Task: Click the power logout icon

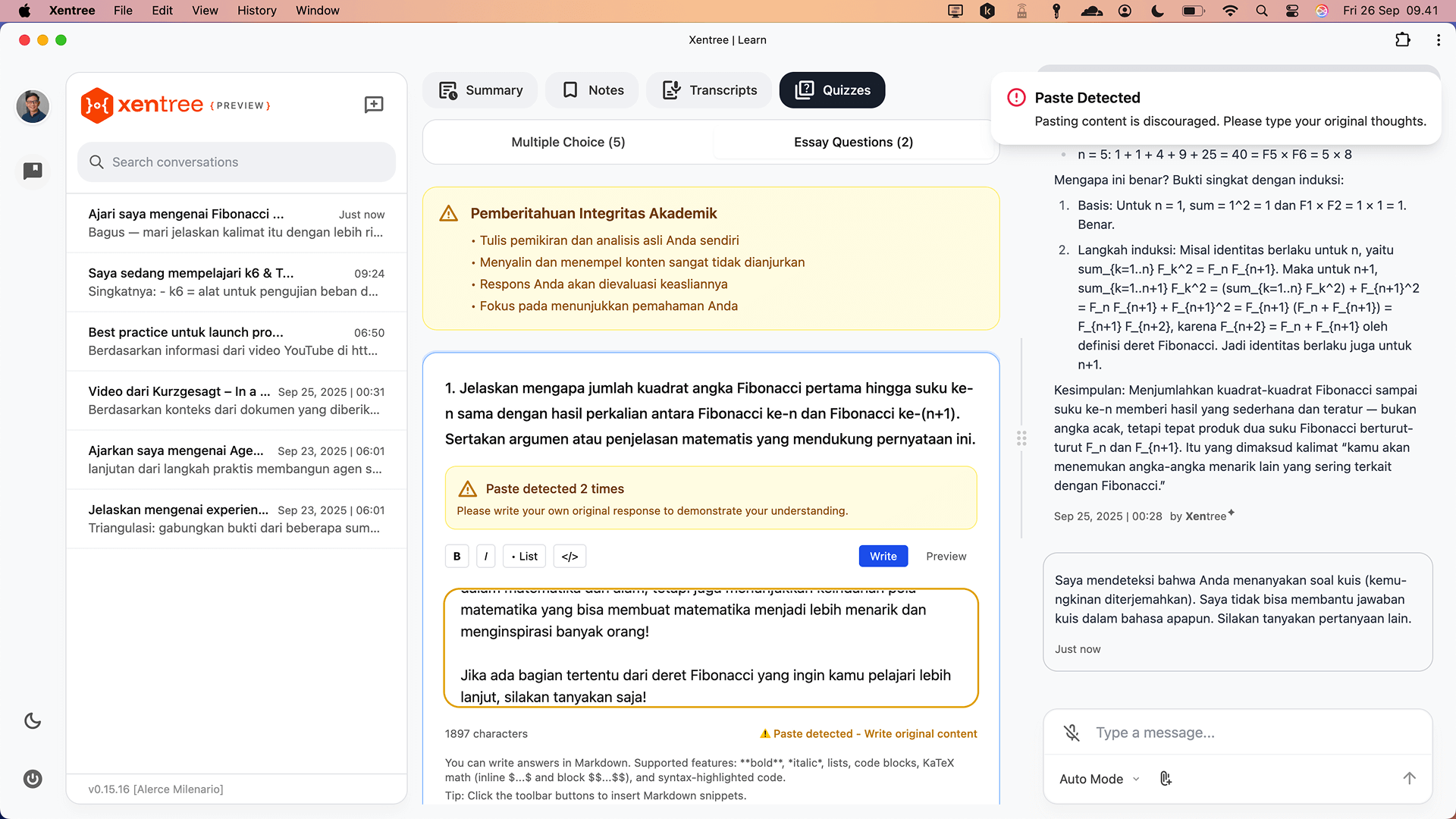Action: coord(33,779)
